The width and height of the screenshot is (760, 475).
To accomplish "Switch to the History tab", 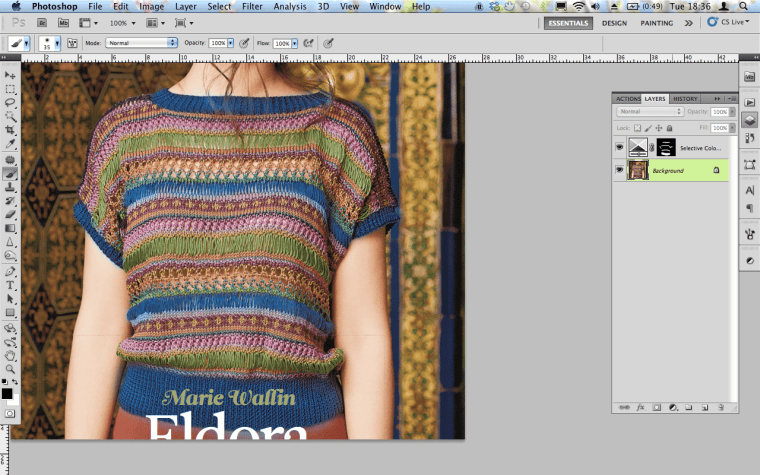I will tap(685, 99).
